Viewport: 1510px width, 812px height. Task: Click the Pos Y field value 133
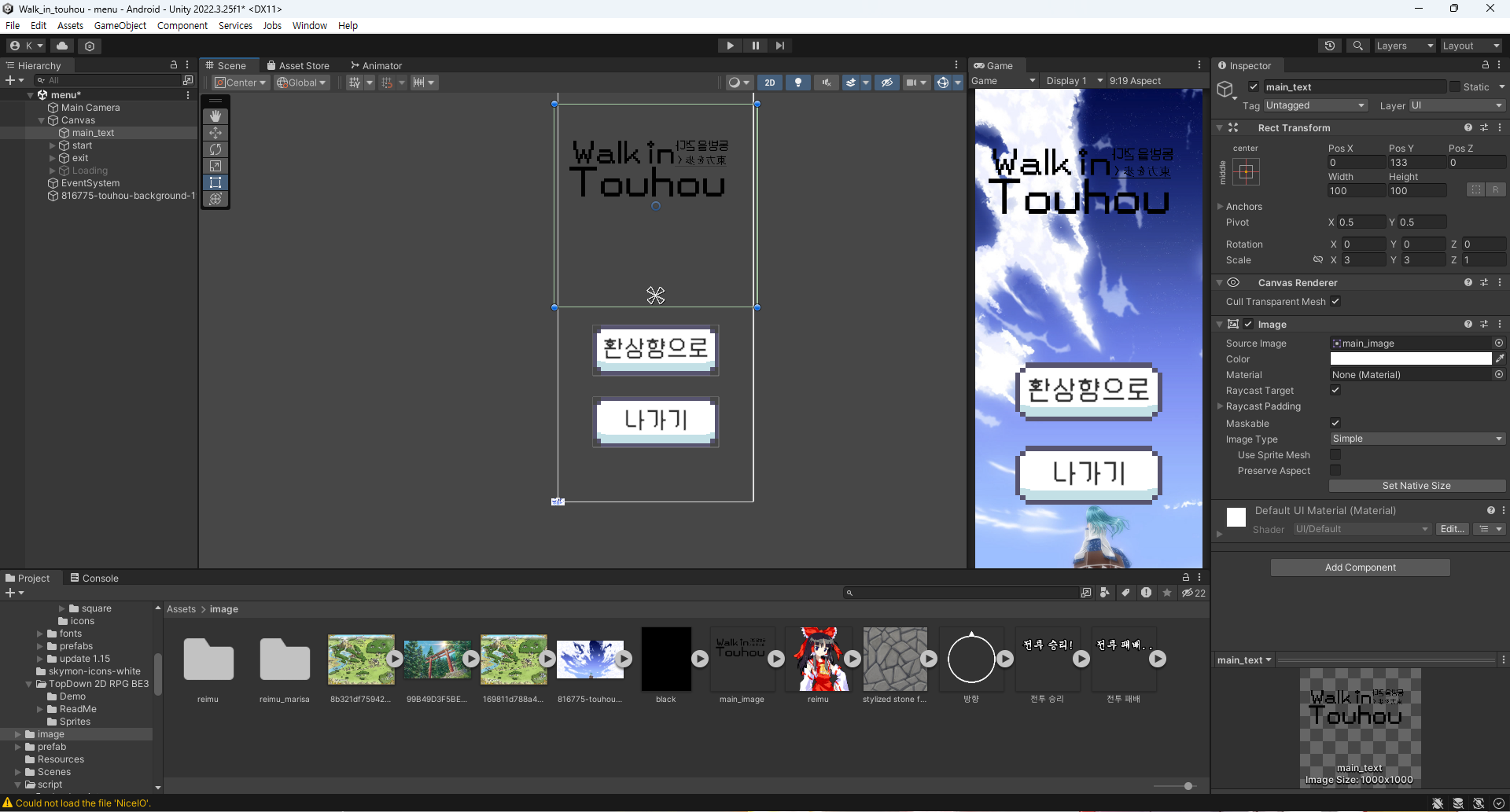coord(1416,163)
